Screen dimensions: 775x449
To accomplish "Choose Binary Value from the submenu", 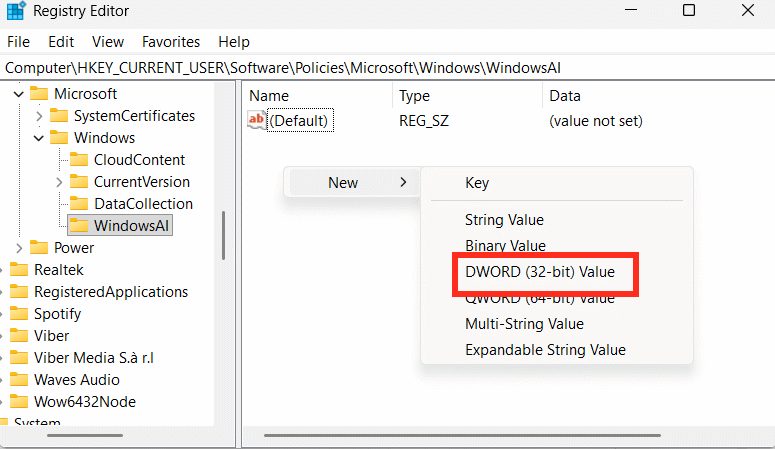I will point(505,246).
